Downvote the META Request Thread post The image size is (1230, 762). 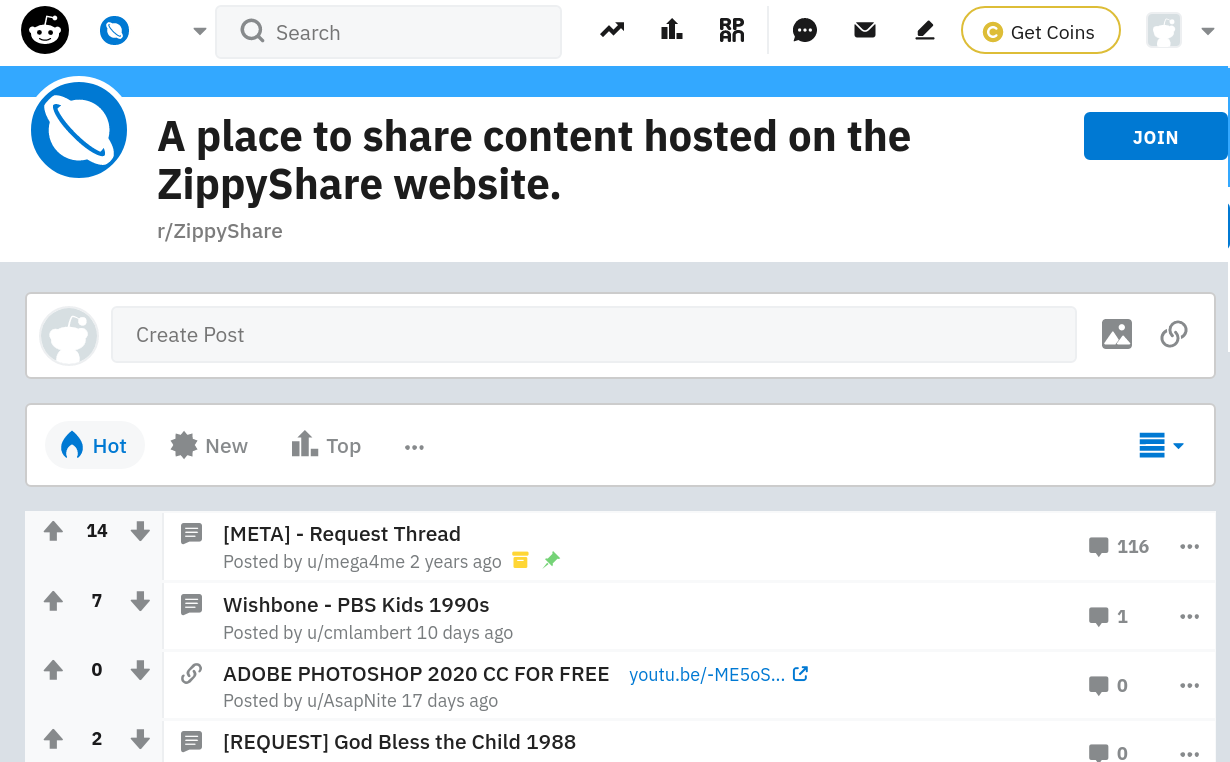coord(140,531)
